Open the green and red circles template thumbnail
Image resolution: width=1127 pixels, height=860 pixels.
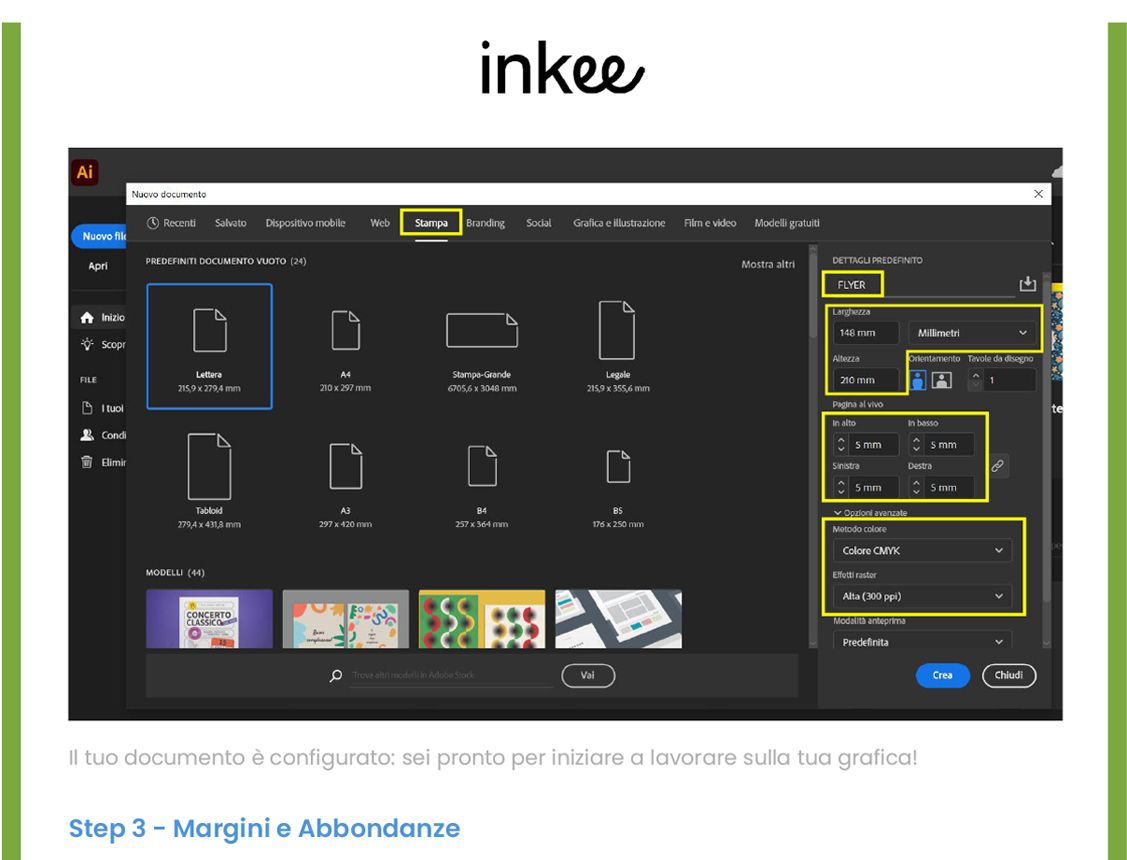[x=482, y=619]
